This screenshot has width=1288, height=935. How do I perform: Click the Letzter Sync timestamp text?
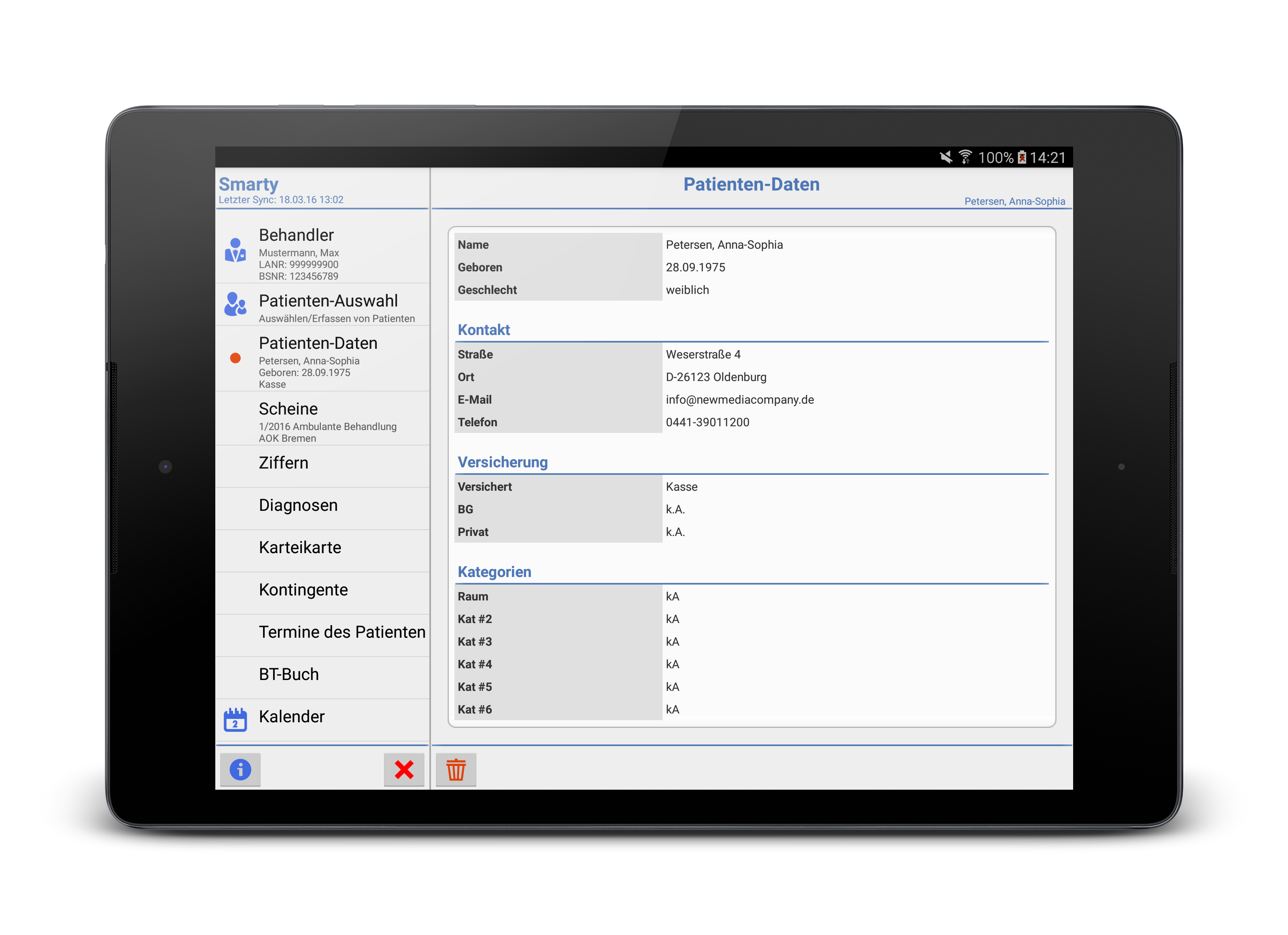(x=281, y=200)
